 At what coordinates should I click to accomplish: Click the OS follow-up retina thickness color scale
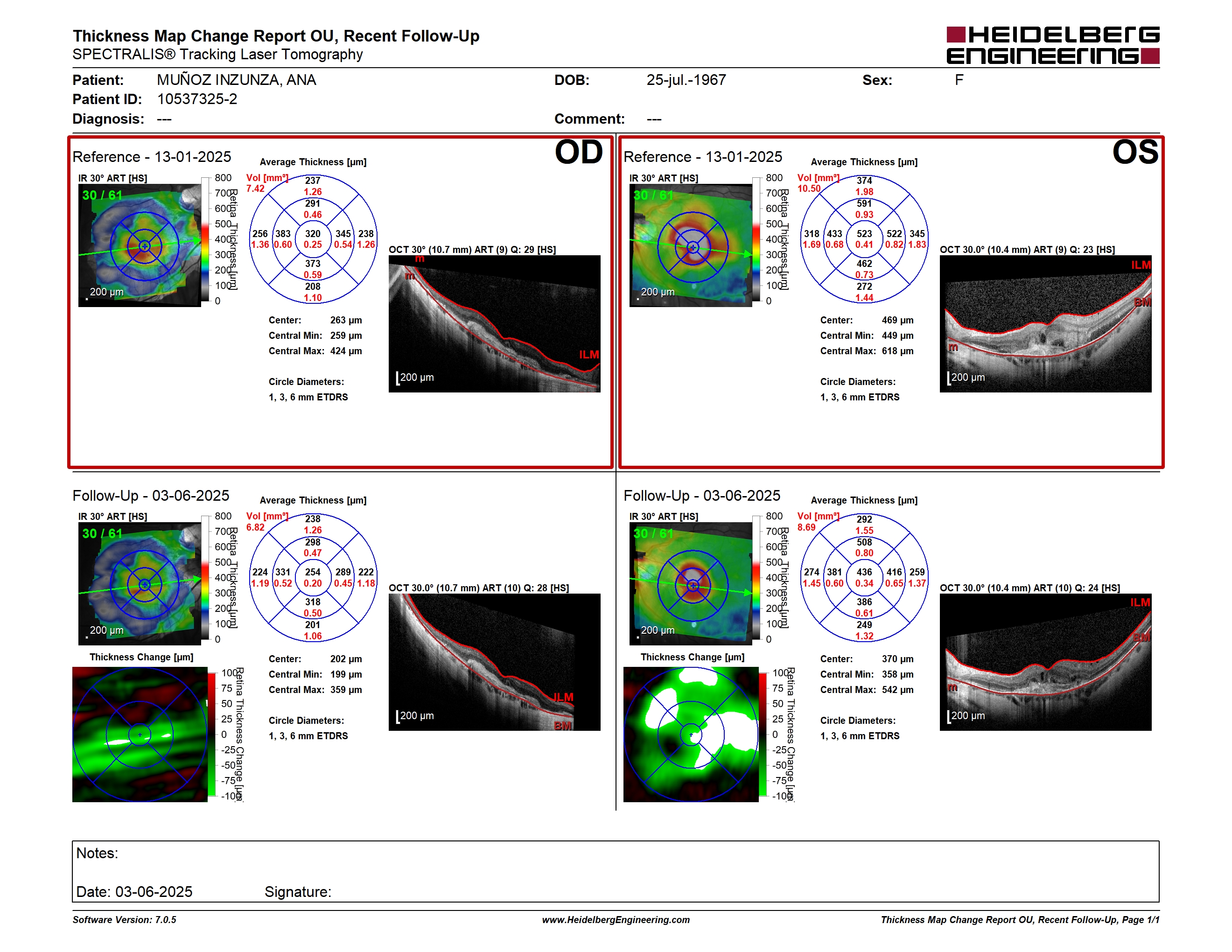pyautogui.click(x=756, y=578)
